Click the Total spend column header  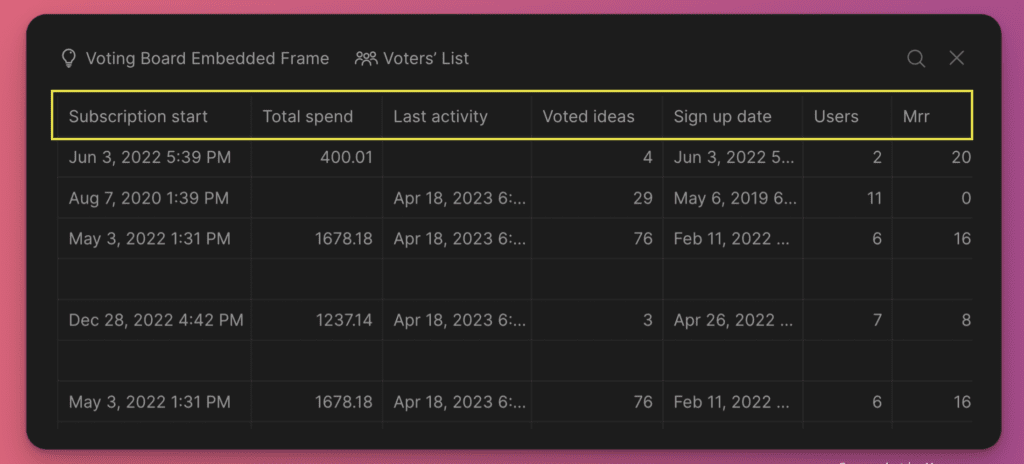click(x=317, y=117)
